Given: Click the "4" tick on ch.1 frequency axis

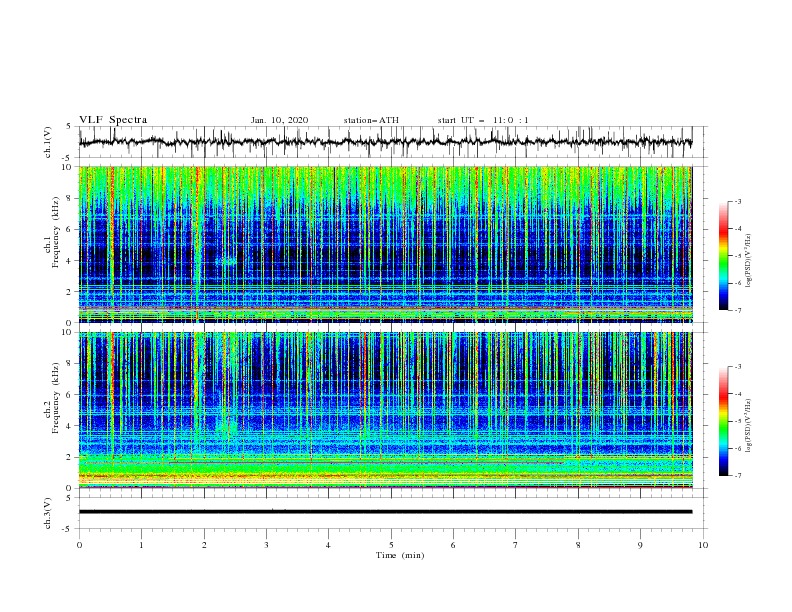Looking at the screenshot, I should point(70,261).
